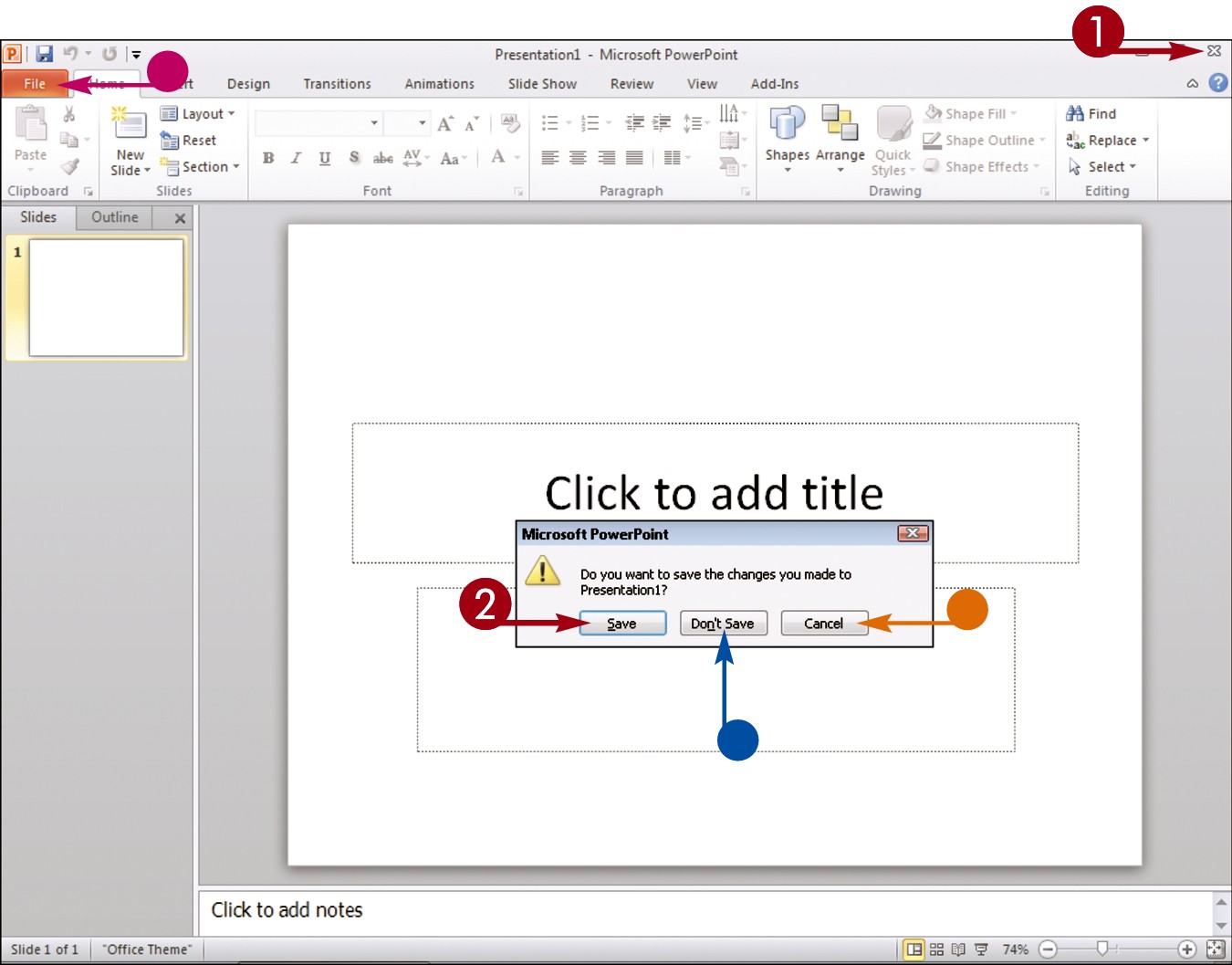Open Shape Fill dropdown
The image size is (1232, 965).
(971, 114)
